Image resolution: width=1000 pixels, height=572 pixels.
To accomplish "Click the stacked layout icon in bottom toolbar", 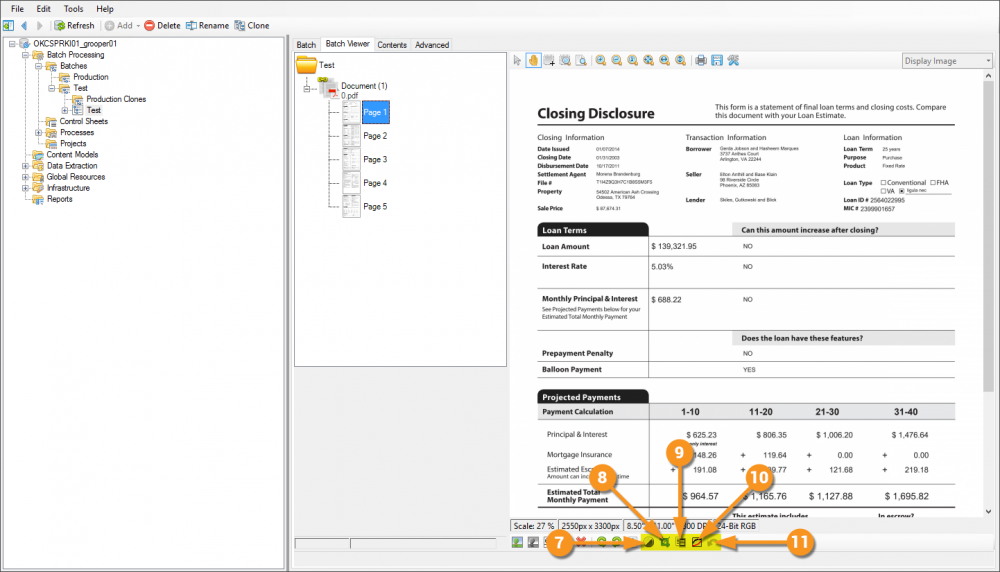I will (681, 542).
